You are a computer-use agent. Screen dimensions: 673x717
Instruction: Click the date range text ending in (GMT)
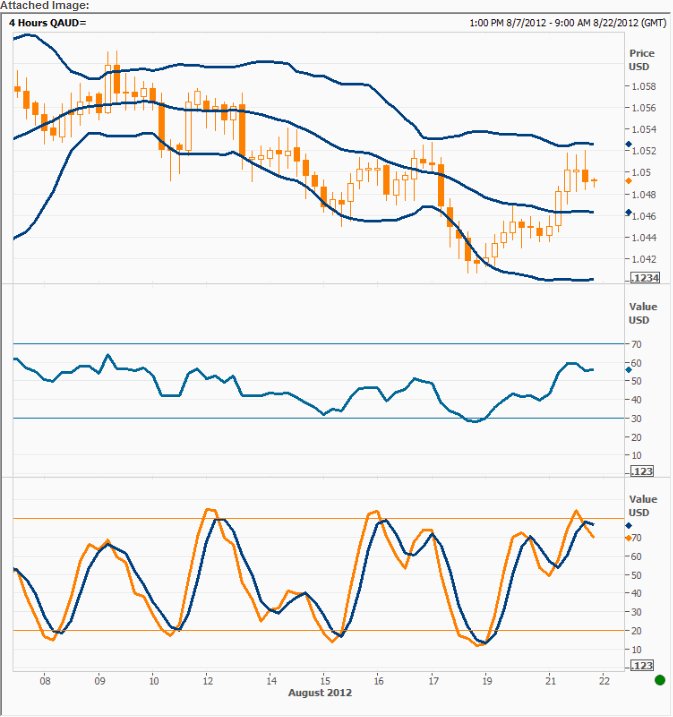(x=568, y=22)
